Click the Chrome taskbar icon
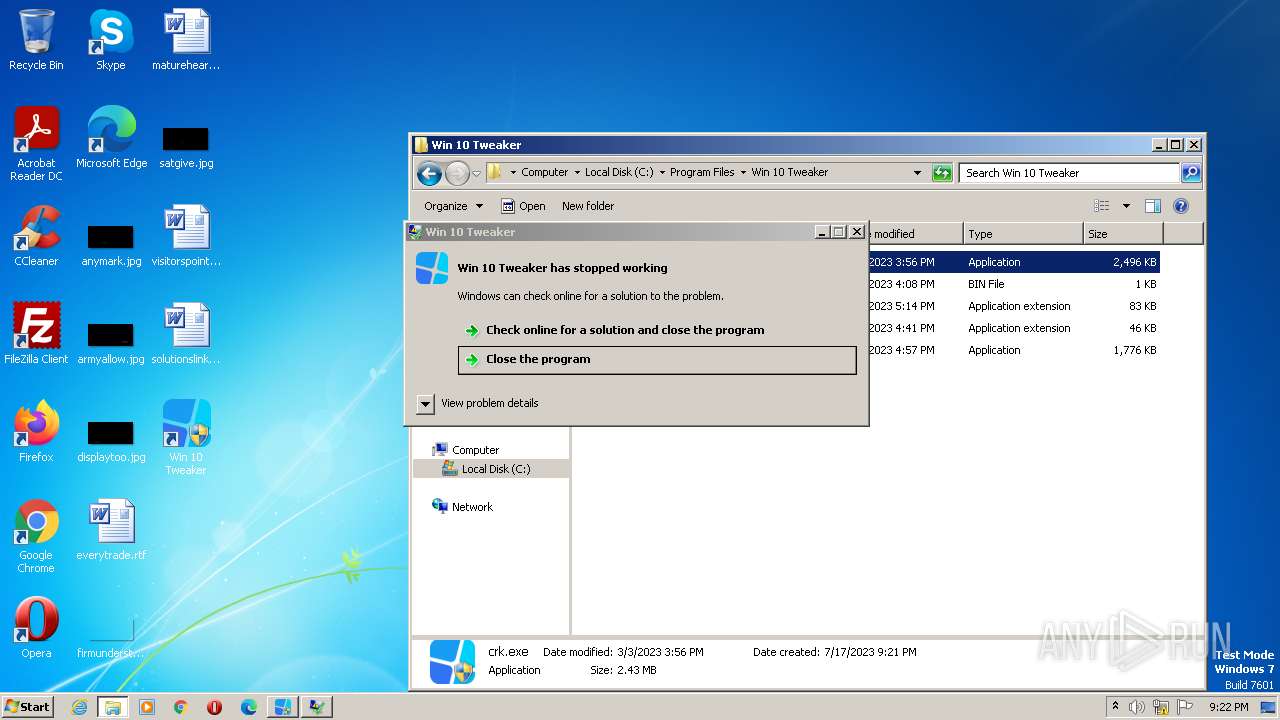This screenshot has width=1280, height=720. coord(180,707)
